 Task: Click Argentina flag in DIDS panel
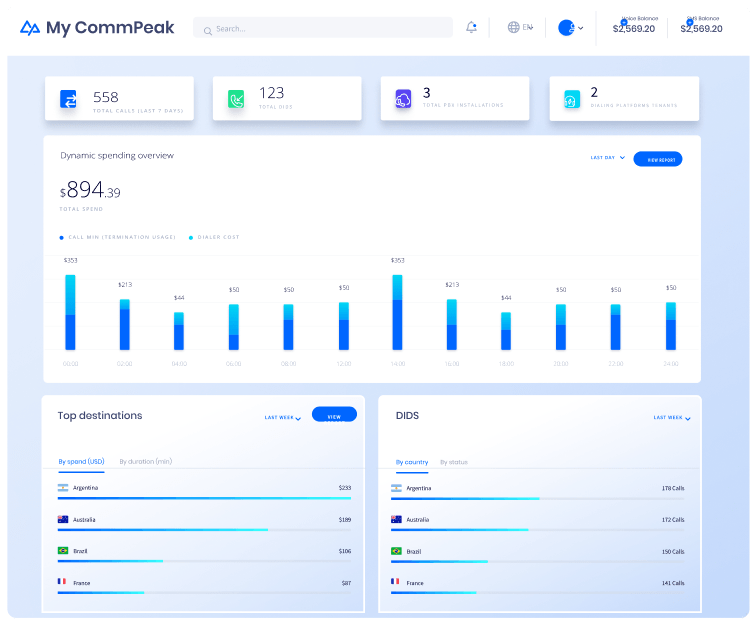coord(396,488)
